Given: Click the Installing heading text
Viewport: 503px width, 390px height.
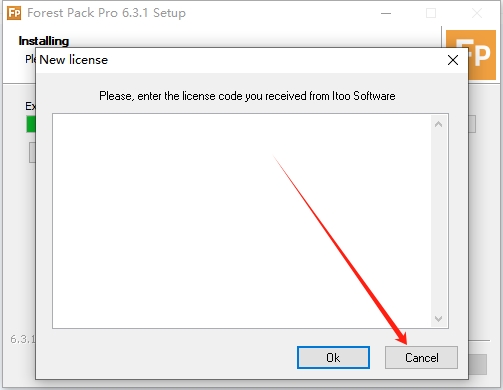Looking at the screenshot, I should pyautogui.click(x=44, y=41).
